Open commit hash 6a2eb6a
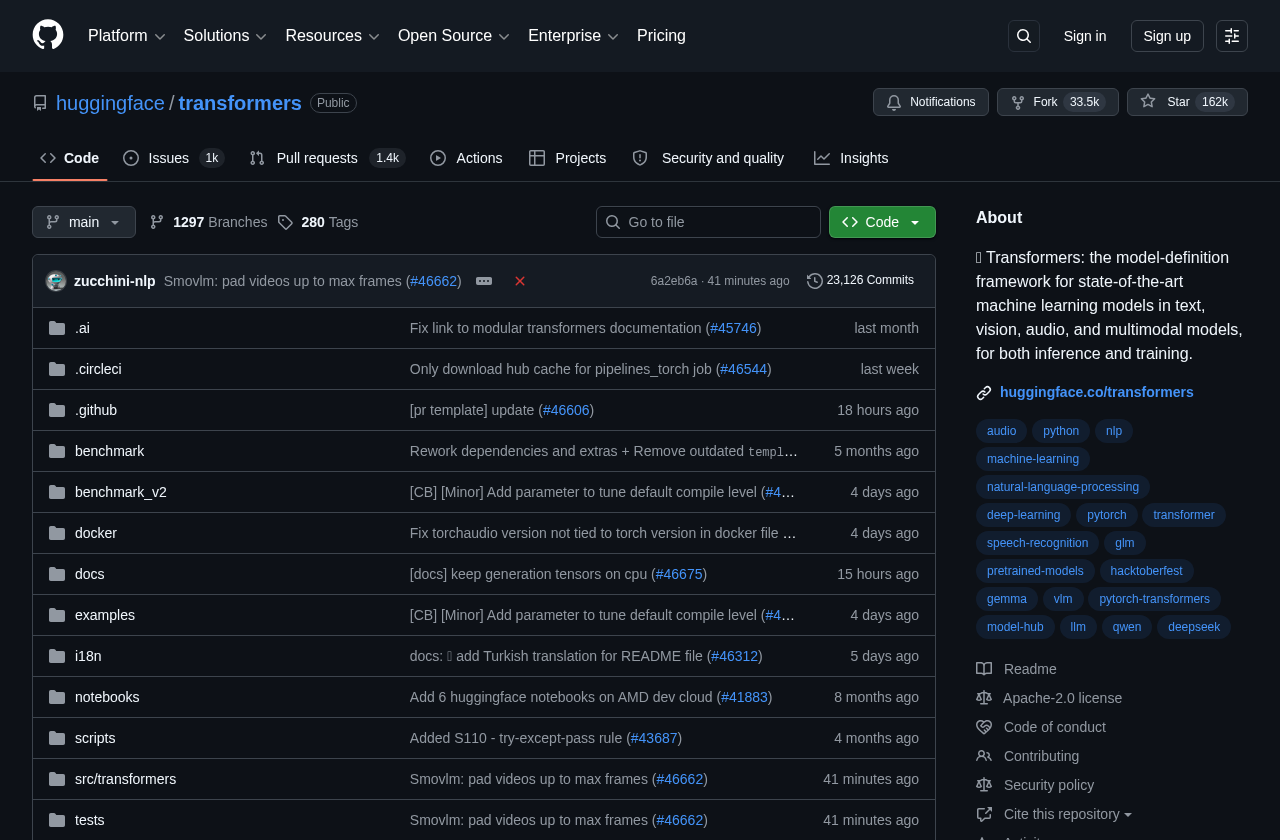This screenshot has width=1280, height=840. pyautogui.click(x=674, y=281)
